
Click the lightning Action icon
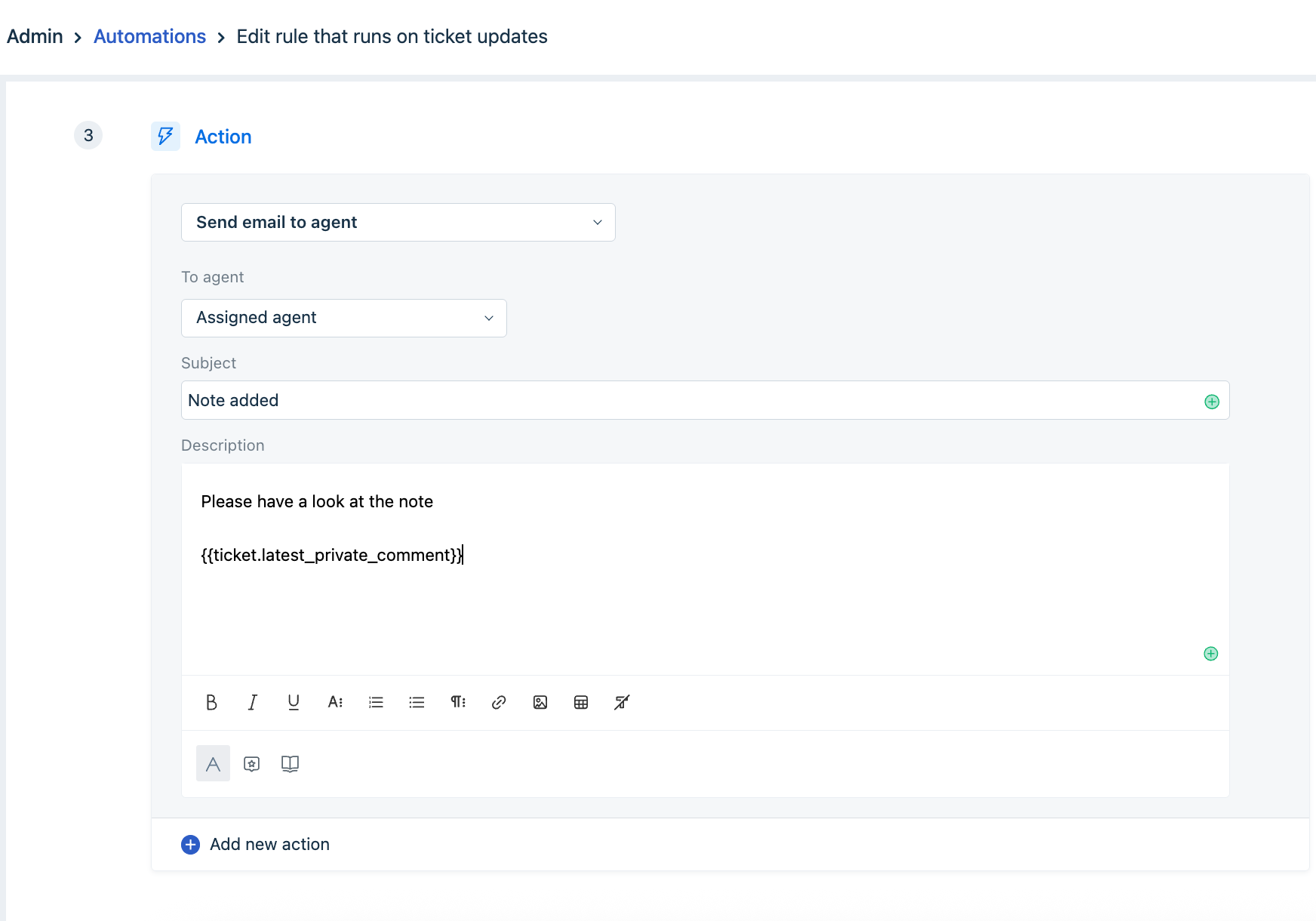[165, 137]
